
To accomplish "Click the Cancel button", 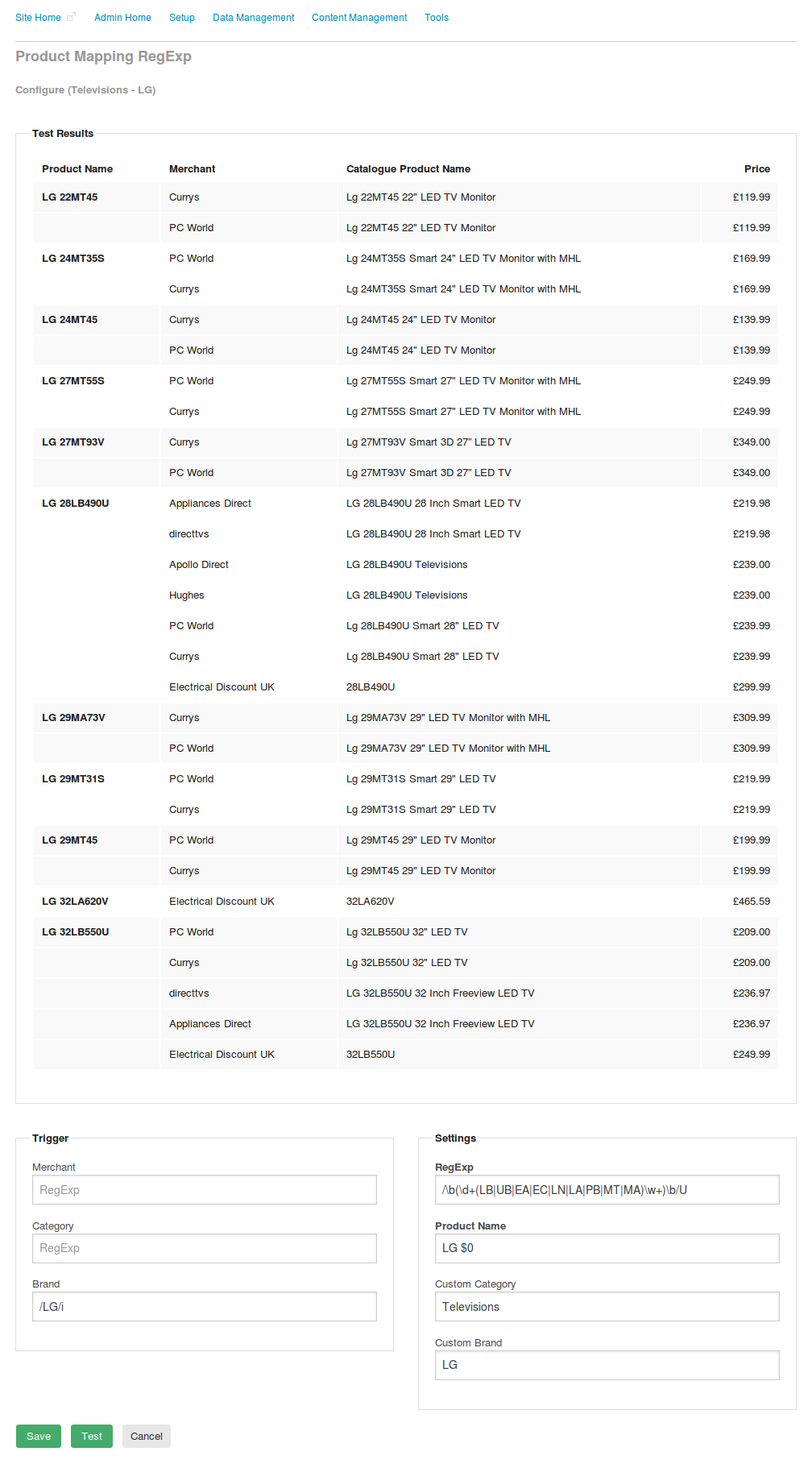I will click(x=147, y=1436).
